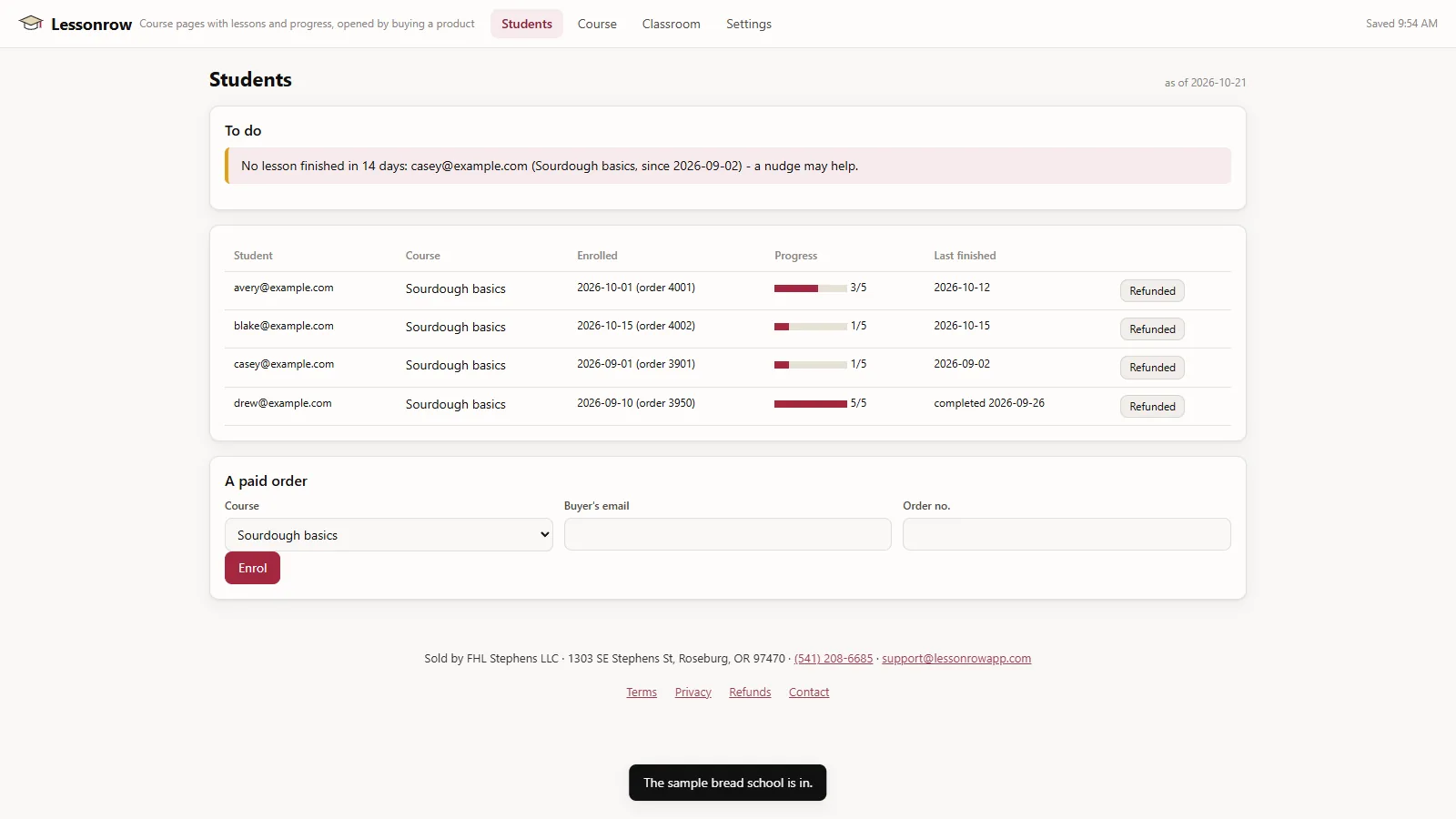Image resolution: width=1456 pixels, height=819 pixels.
Task: Open support@lessonrowapp.com email link
Action: 956,659
